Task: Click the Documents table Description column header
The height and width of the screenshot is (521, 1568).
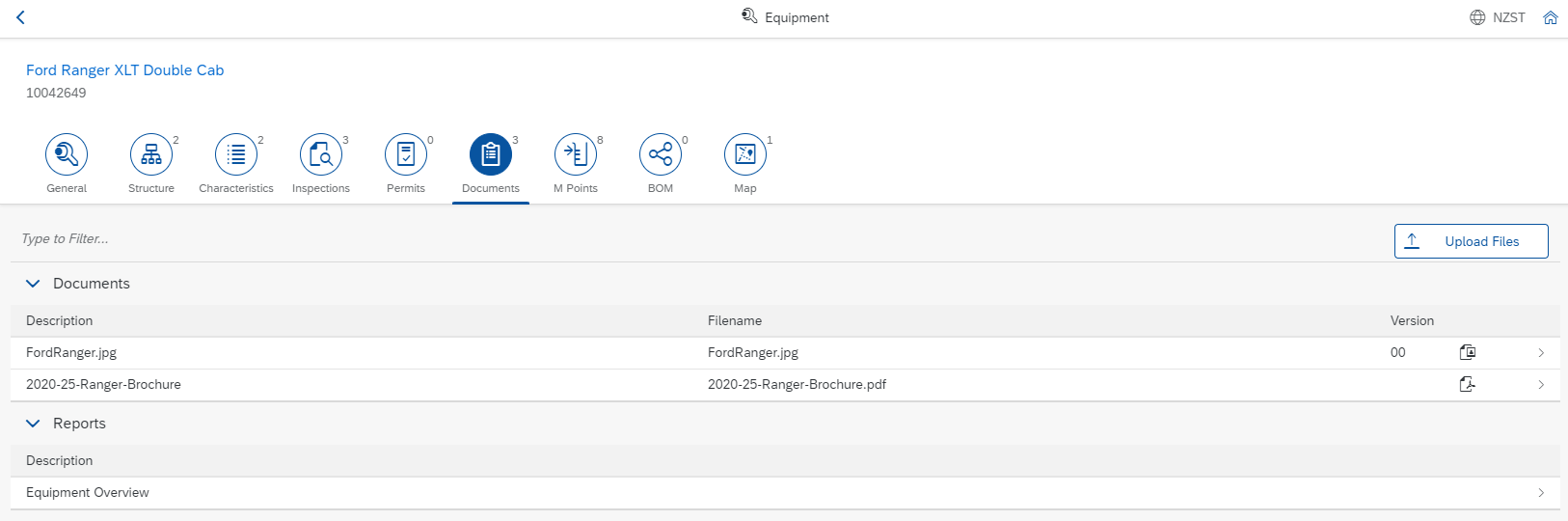Action: 60,321
